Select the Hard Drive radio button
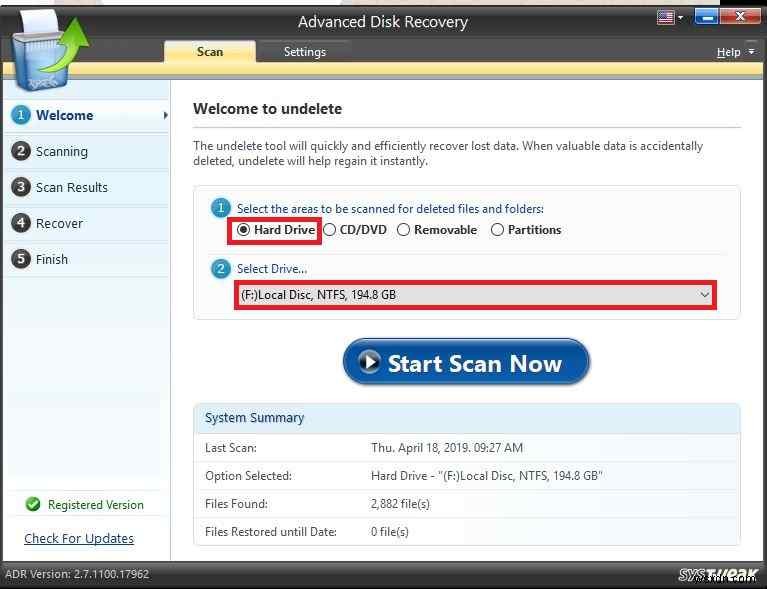767x589 pixels. pyautogui.click(x=243, y=229)
